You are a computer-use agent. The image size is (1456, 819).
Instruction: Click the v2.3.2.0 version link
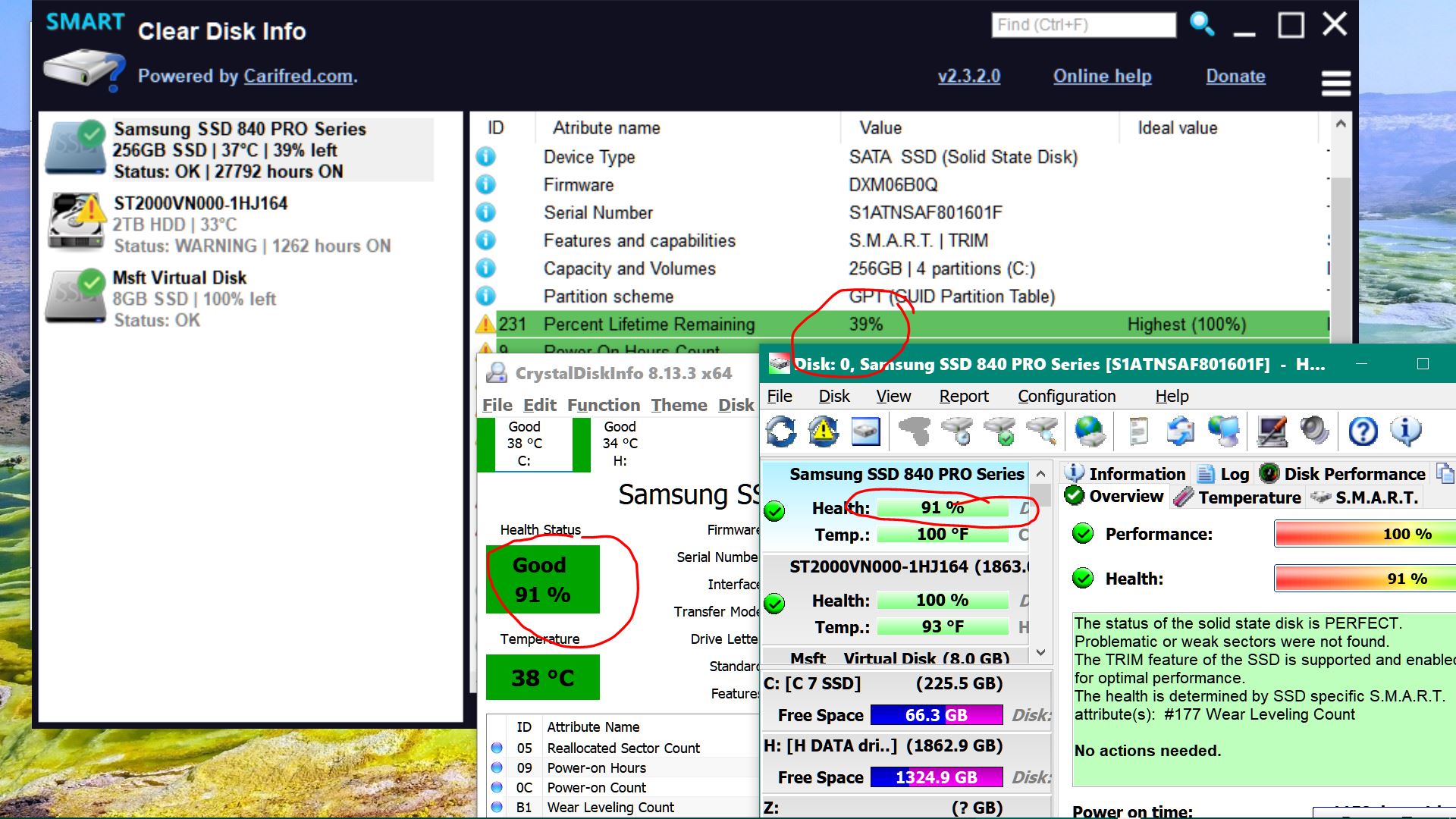tap(969, 76)
